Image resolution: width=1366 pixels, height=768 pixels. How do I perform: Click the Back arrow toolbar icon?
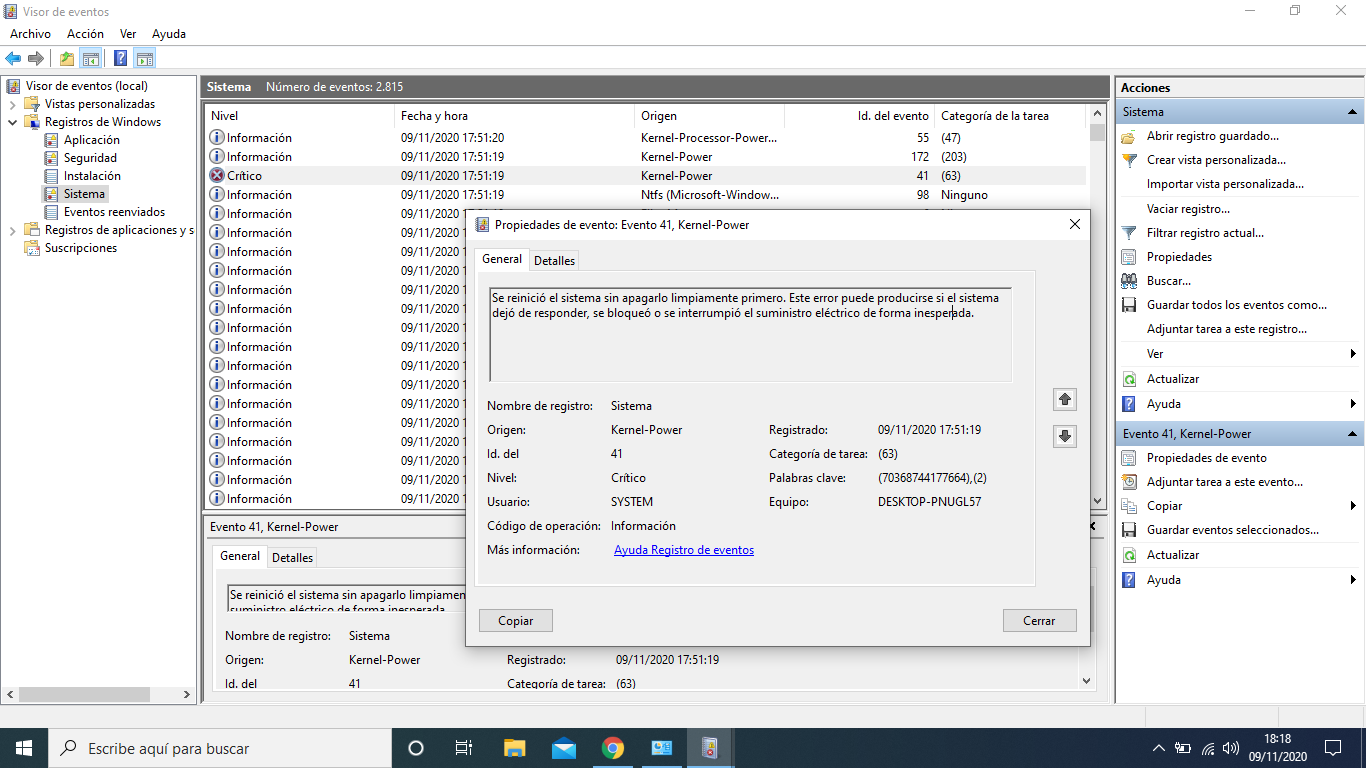13,58
